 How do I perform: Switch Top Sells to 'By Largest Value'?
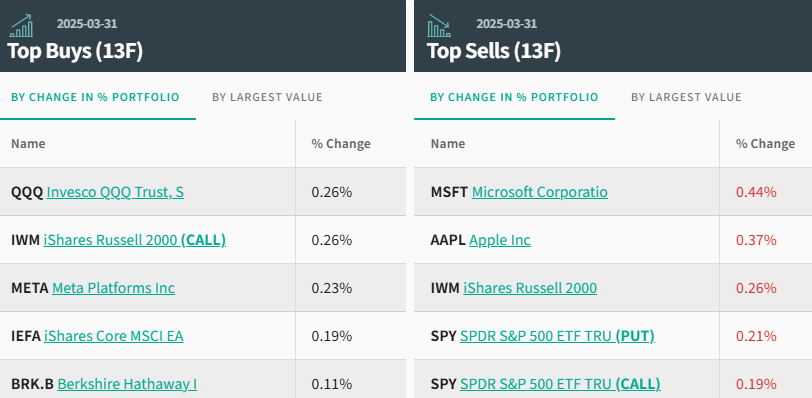pyautogui.click(x=686, y=97)
